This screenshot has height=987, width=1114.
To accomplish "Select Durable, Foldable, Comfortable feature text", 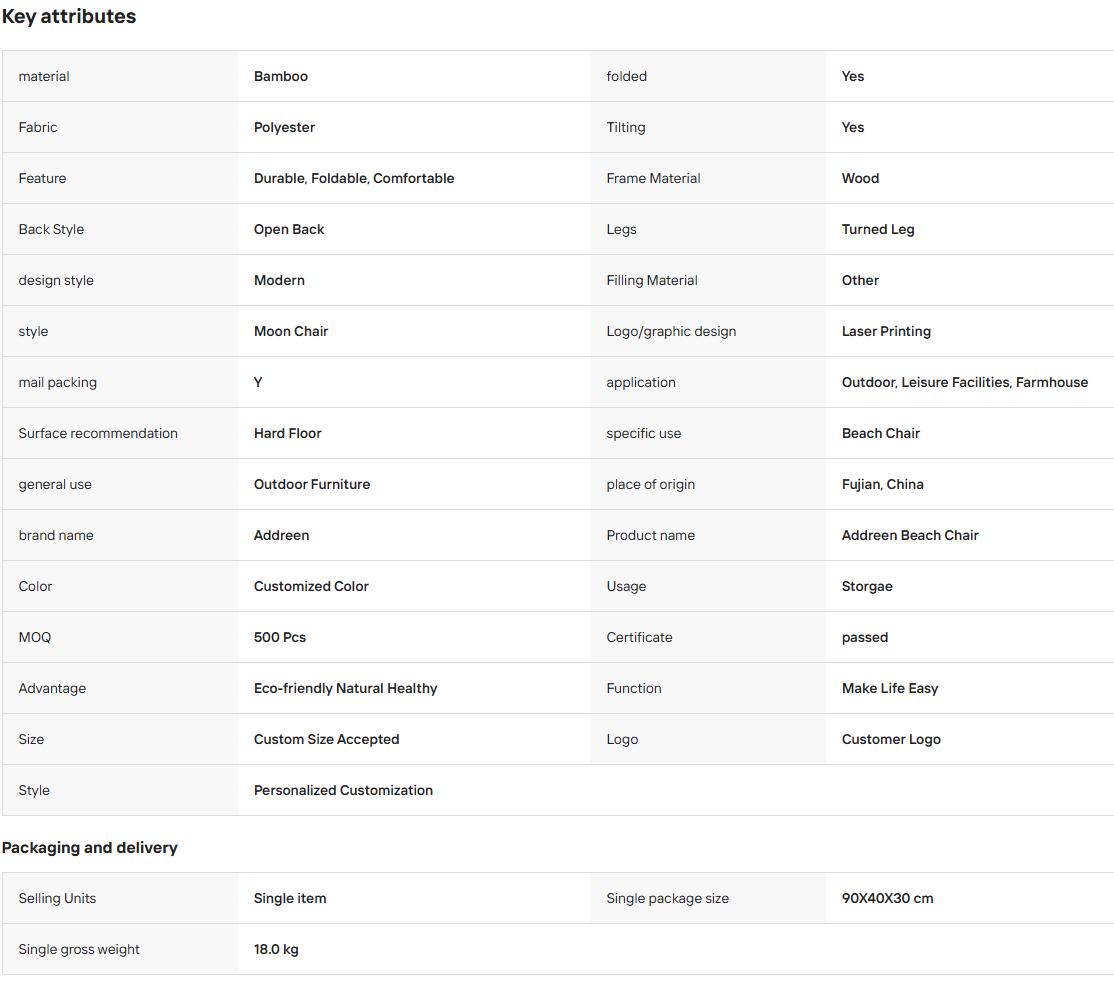I will click(x=354, y=178).
